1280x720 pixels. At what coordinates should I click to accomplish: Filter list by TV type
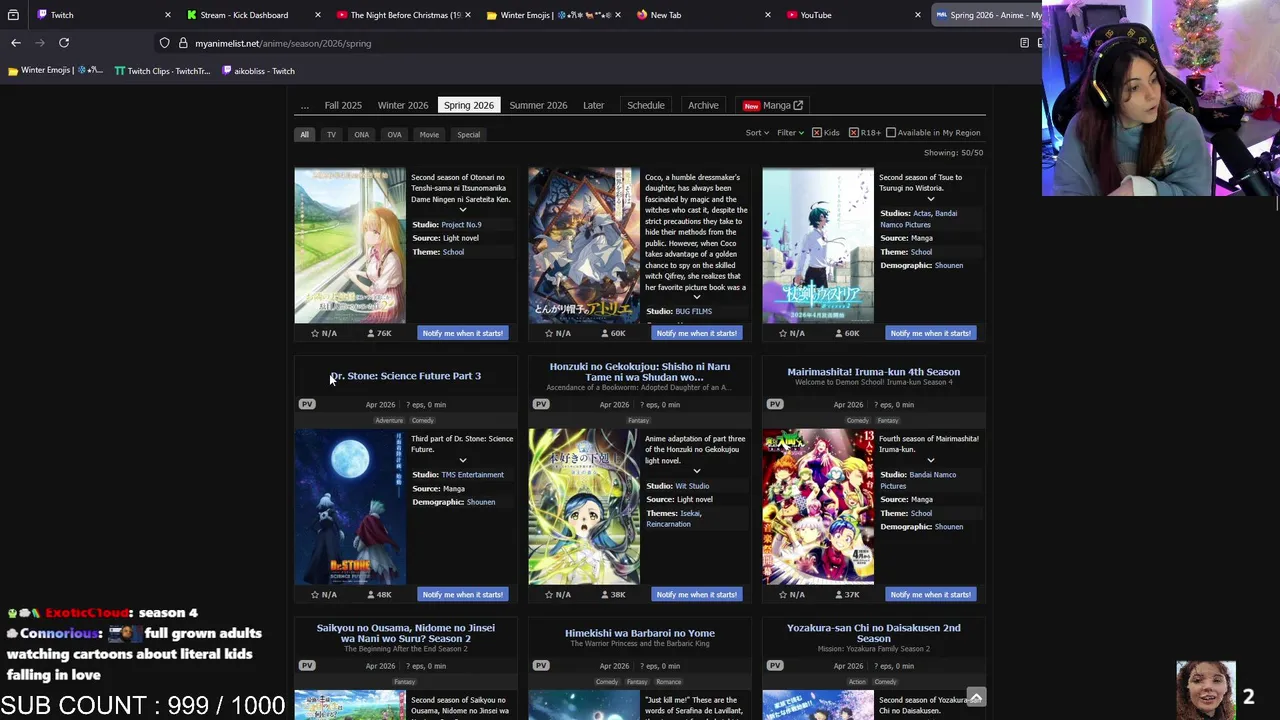(331, 134)
